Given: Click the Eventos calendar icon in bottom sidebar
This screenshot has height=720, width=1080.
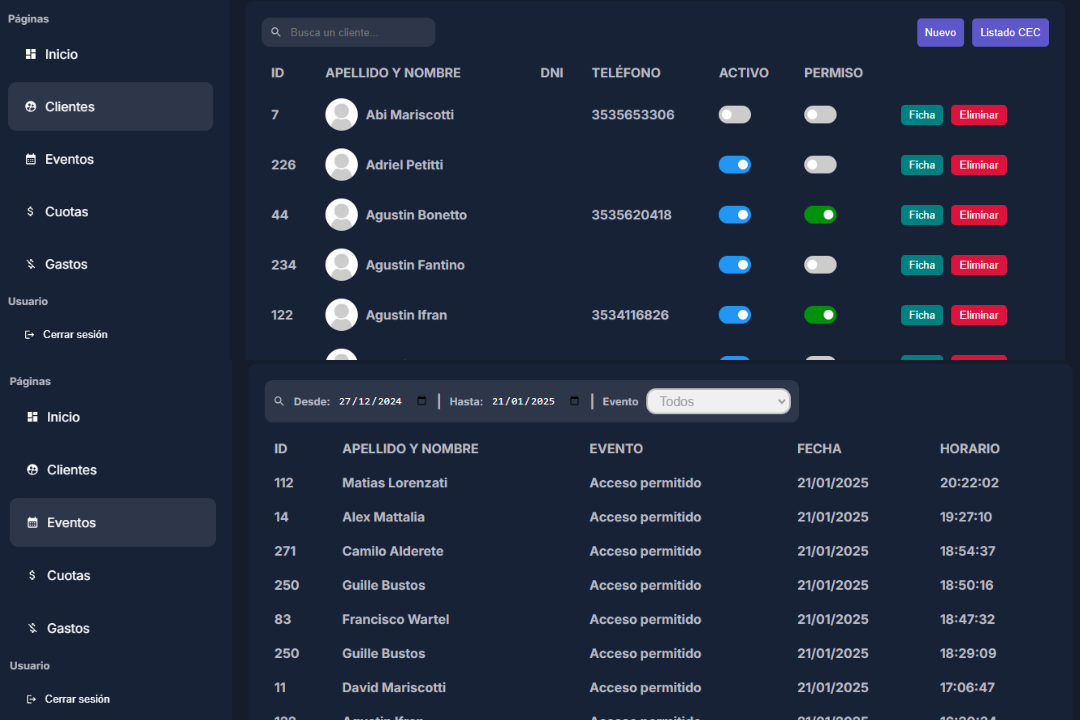Looking at the screenshot, I should pyautogui.click(x=32, y=523).
